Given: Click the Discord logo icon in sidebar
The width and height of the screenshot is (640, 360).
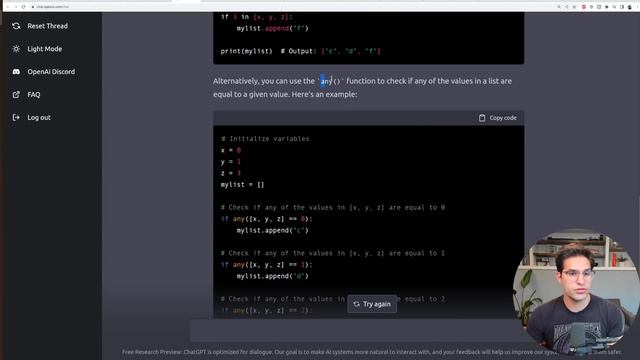Looking at the screenshot, I should pos(16,72).
